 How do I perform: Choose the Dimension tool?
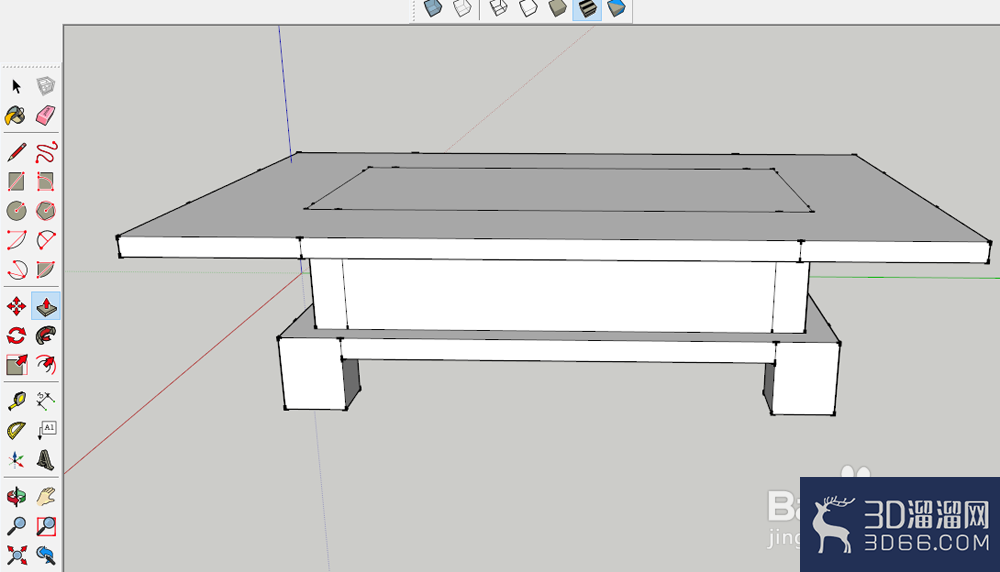tap(46, 401)
